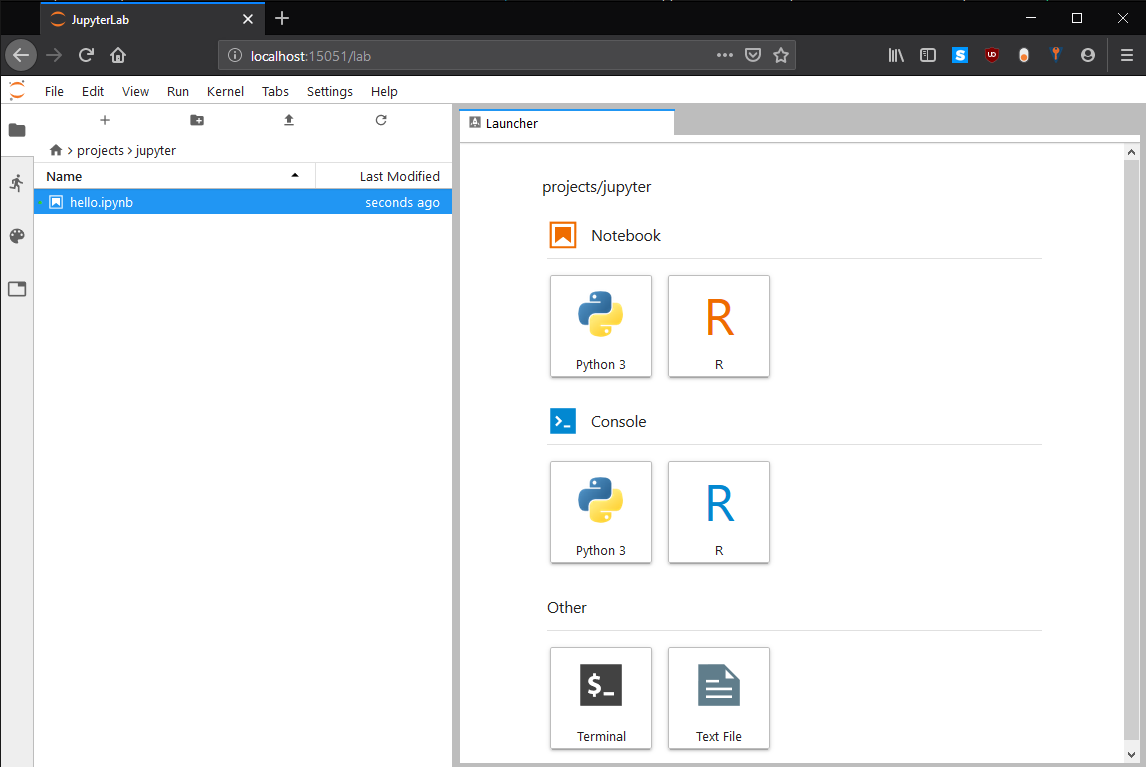Image resolution: width=1146 pixels, height=767 pixels.
Task: Click the Upload Files icon
Action: tap(289, 120)
